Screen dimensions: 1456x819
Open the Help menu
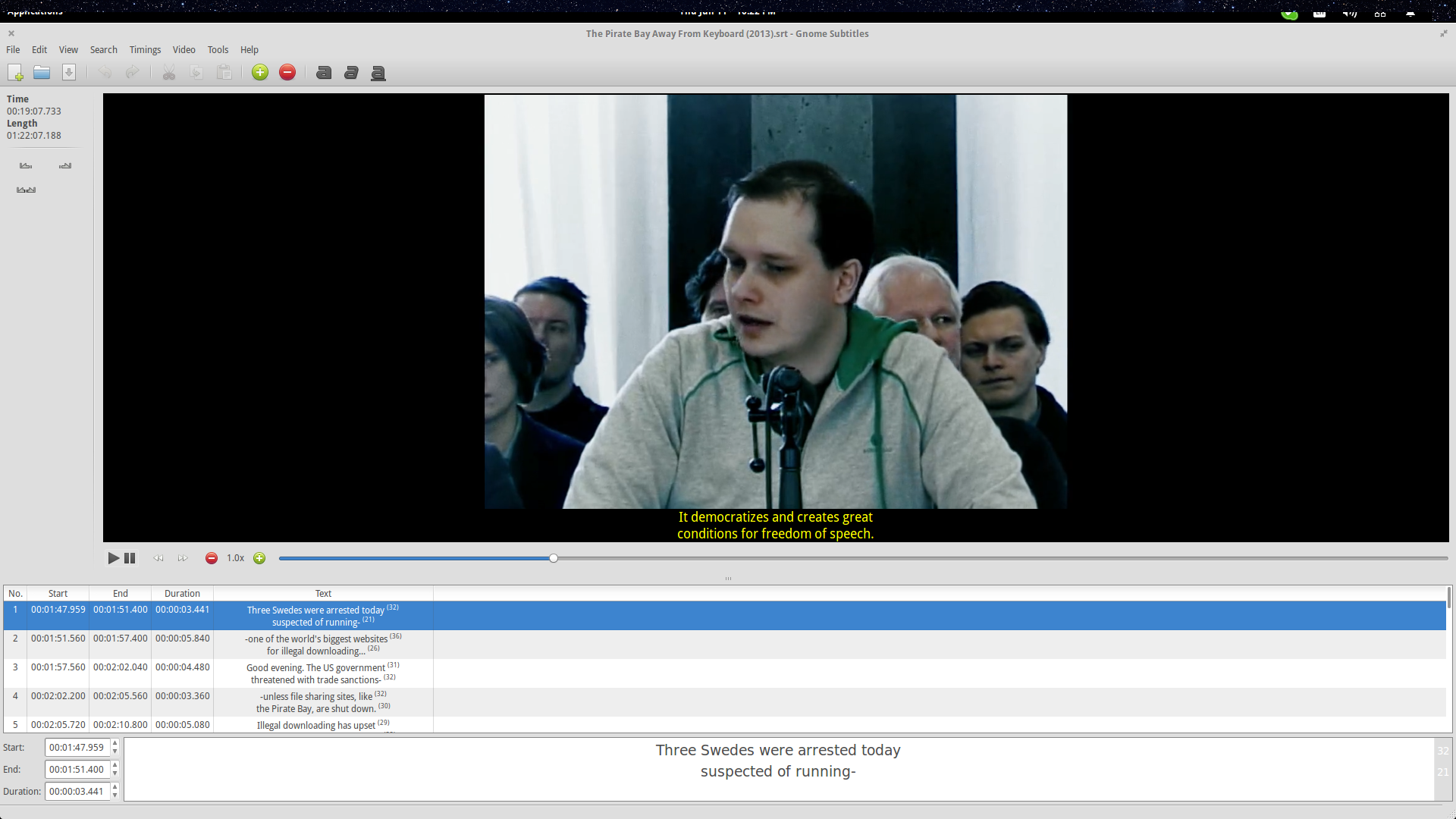coord(249,50)
